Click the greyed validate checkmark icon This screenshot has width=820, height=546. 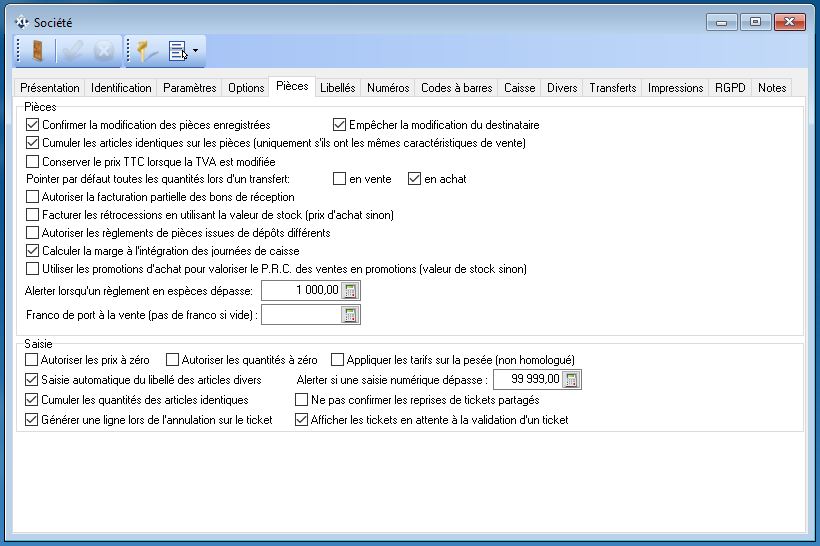72,51
